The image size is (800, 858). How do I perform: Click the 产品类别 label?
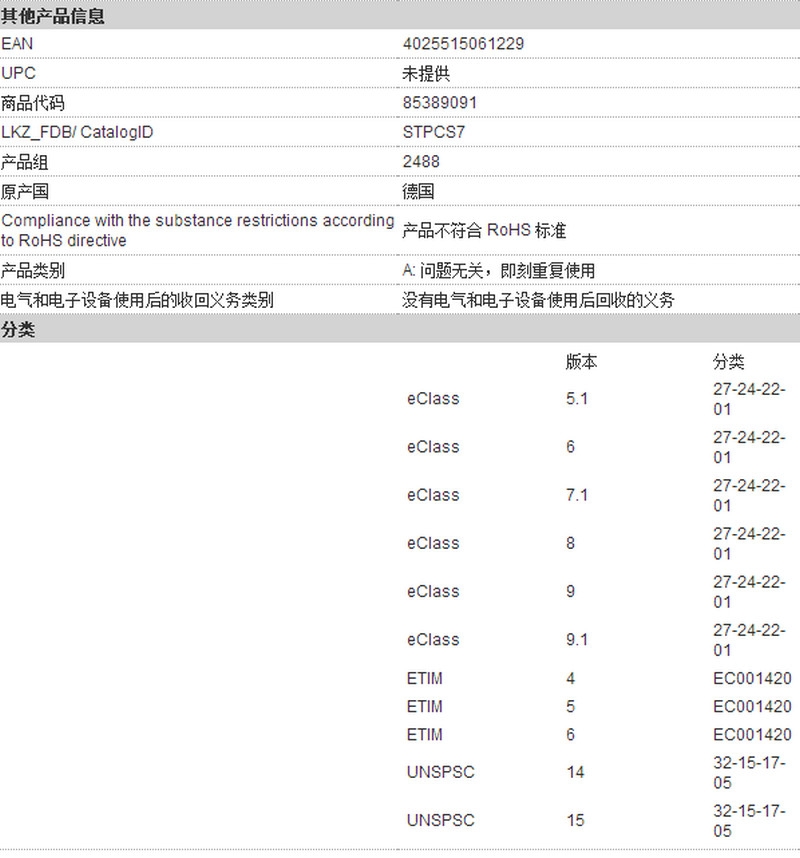point(33,270)
